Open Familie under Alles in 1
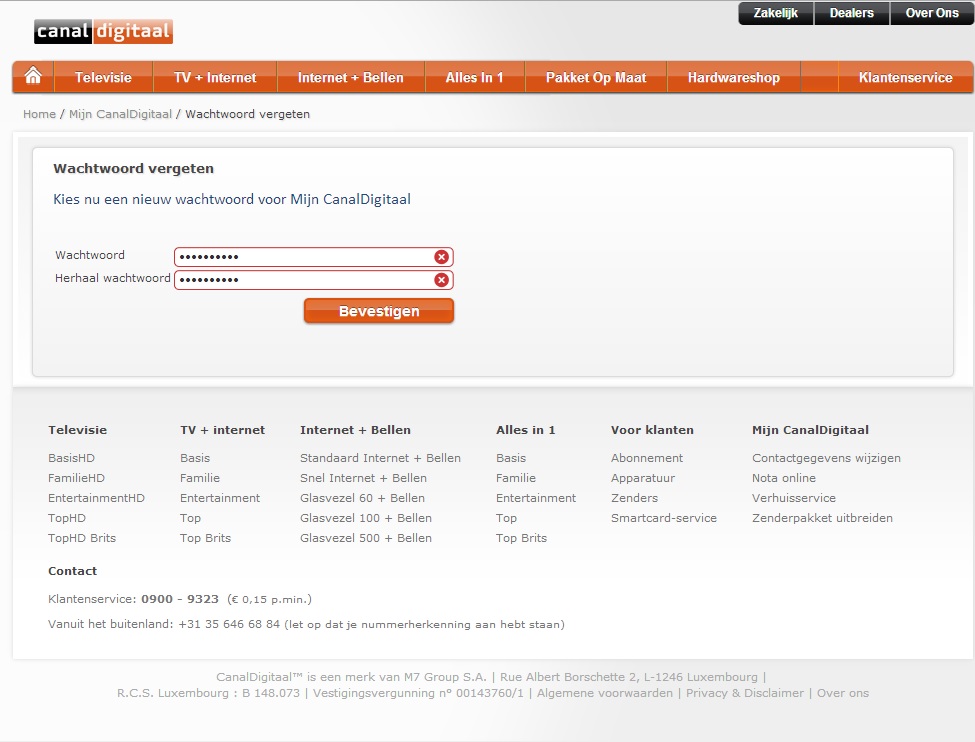 [x=515, y=478]
